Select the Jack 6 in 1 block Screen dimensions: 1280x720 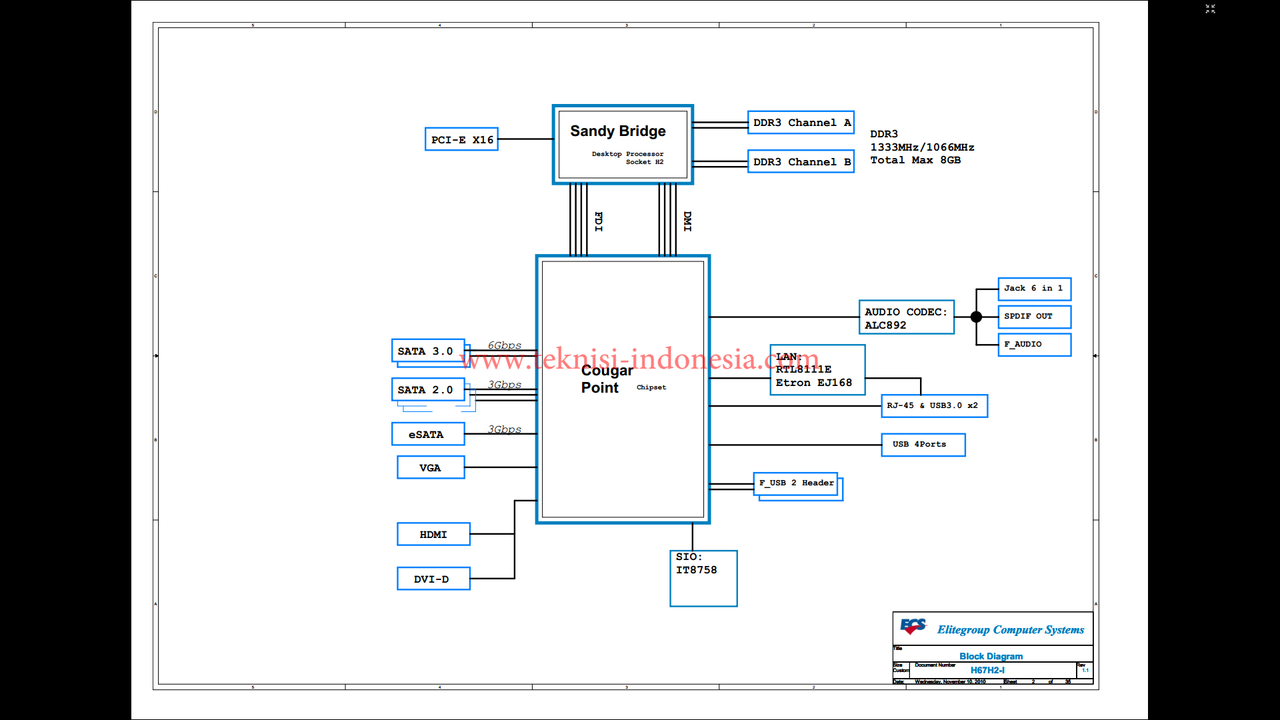[x=1034, y=288]
